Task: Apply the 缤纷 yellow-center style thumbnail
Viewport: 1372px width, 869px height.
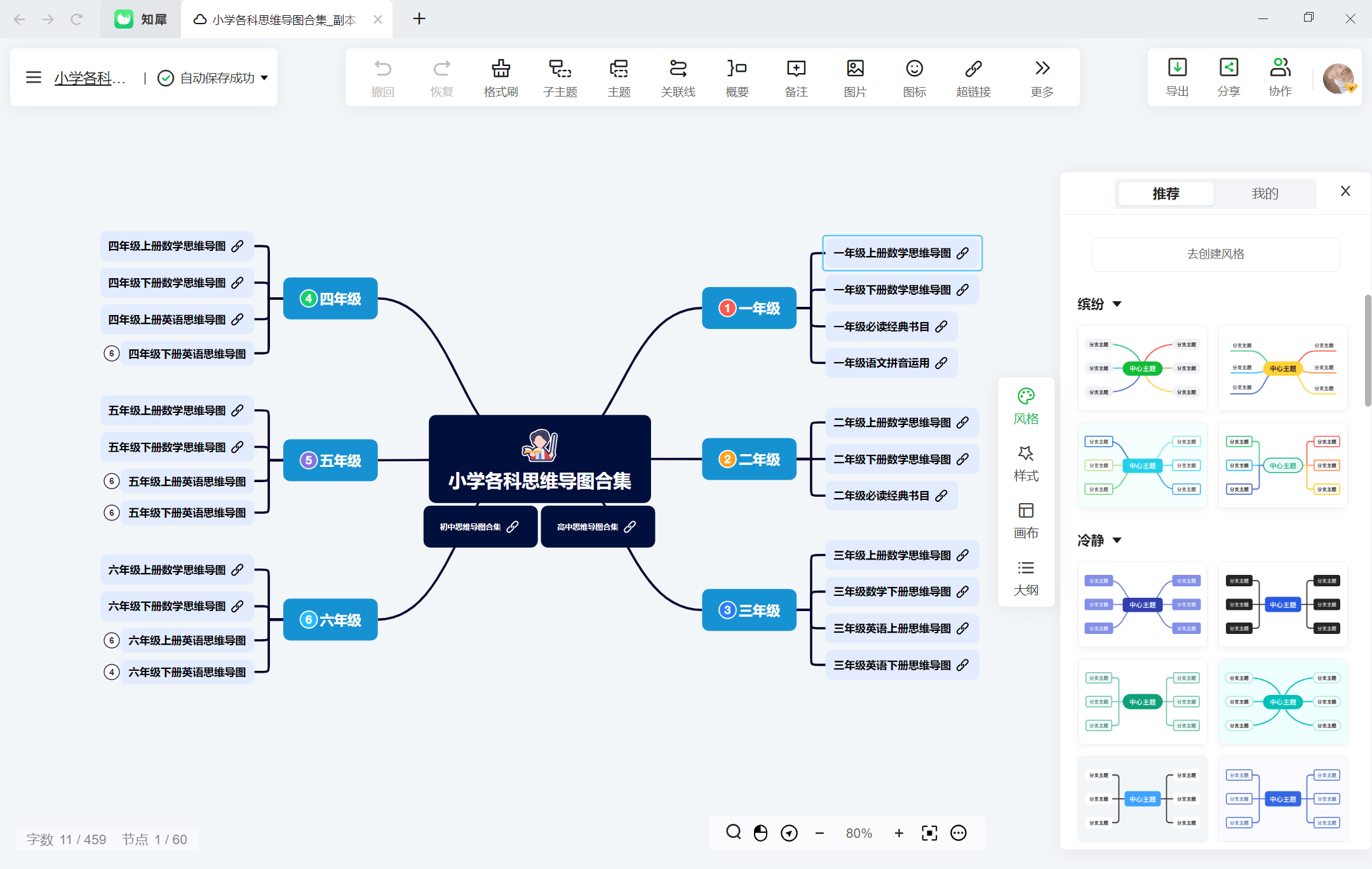Action: point(1282,368)
